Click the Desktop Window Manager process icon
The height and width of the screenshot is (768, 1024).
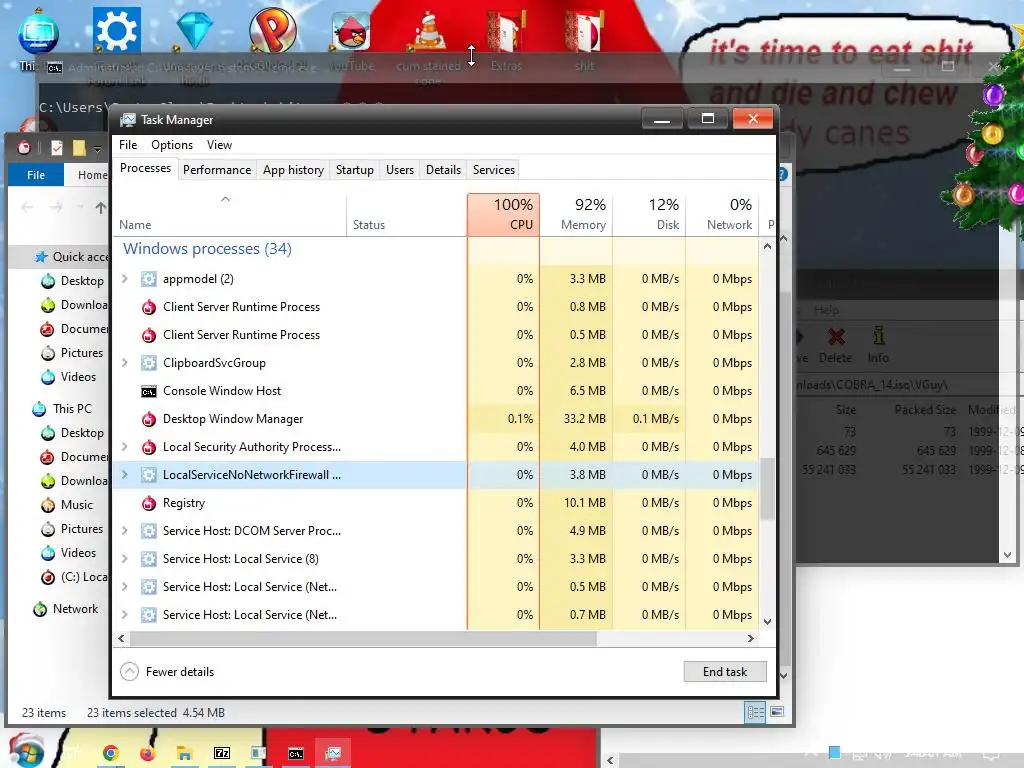[149, 419]
